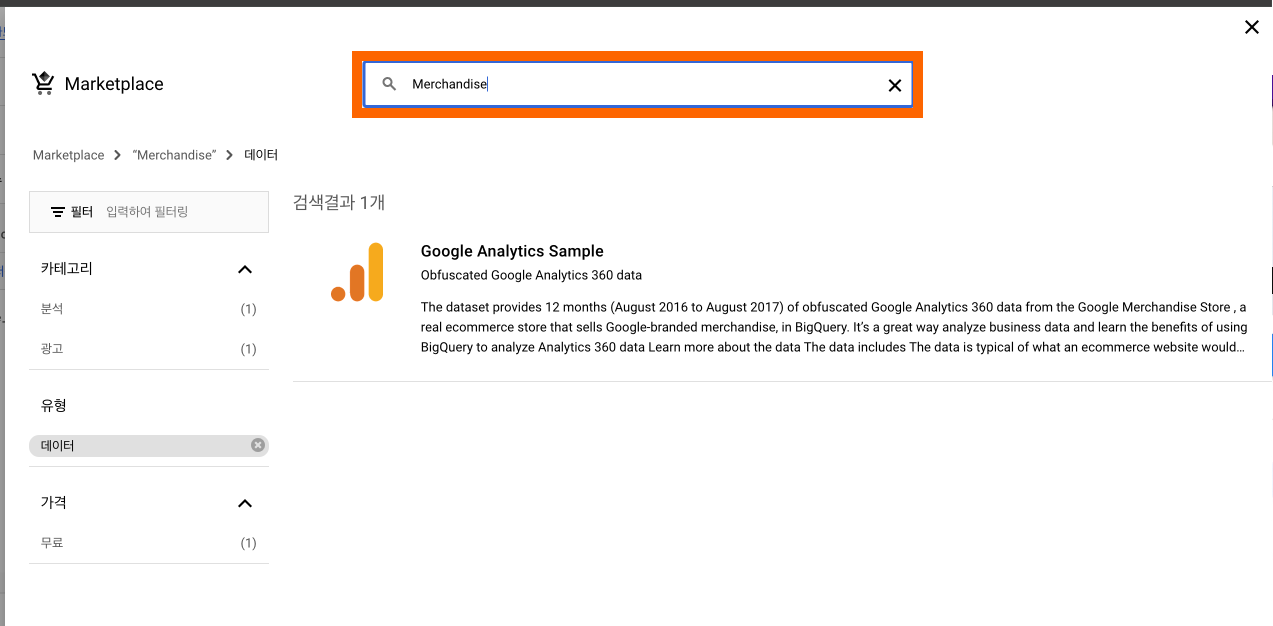The height and width of the screenshot is (626, 1273).
Task: Clear the Merchandise search text
Action: pyautogui.click(x=895, y=85)
